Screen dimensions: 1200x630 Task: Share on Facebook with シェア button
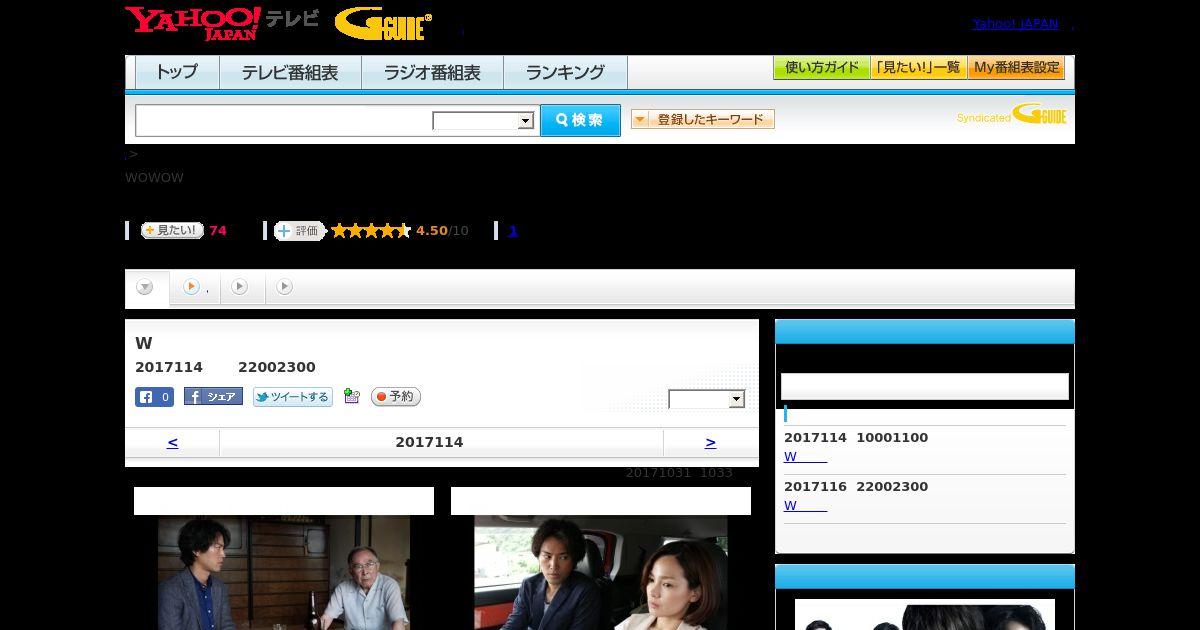point(213,397)
